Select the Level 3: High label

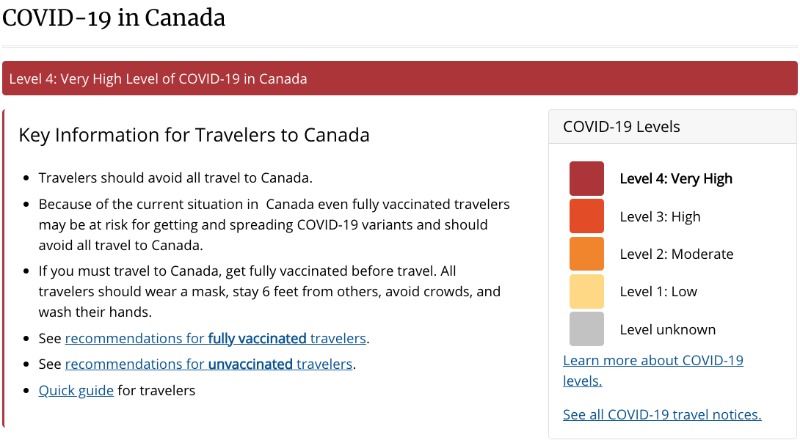coord(660,216)
